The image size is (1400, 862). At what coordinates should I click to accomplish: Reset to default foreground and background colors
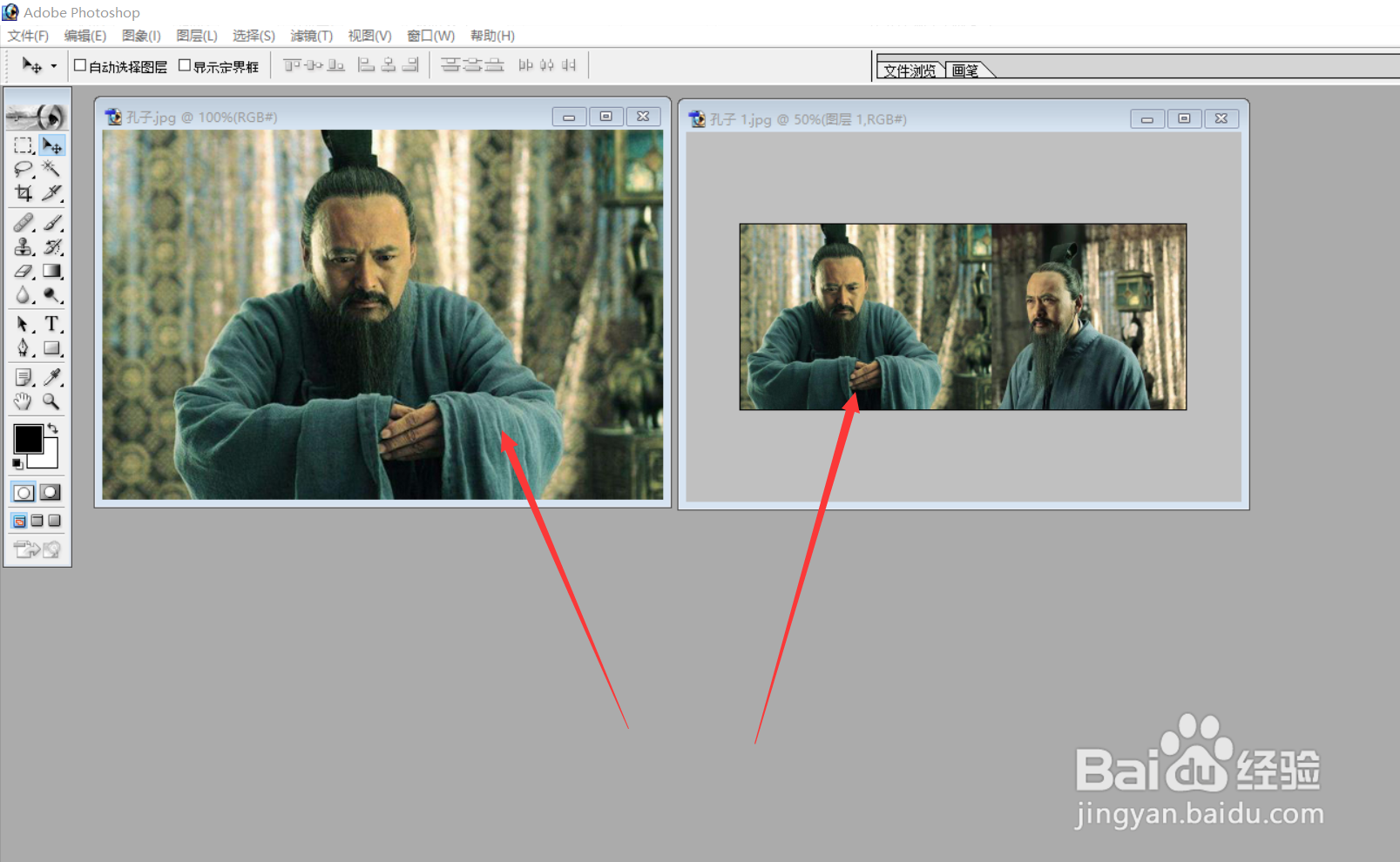pyautogui.click(x=17, y=464)
